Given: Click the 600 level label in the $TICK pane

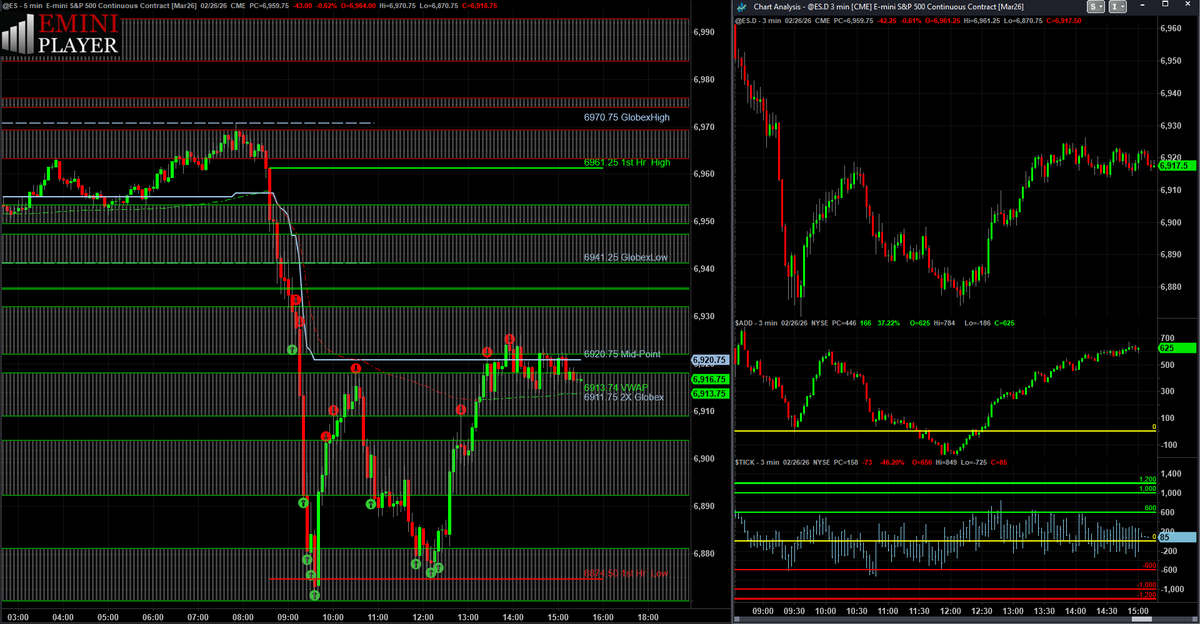Looking at the screenshot, I should tap(1150, 510).
